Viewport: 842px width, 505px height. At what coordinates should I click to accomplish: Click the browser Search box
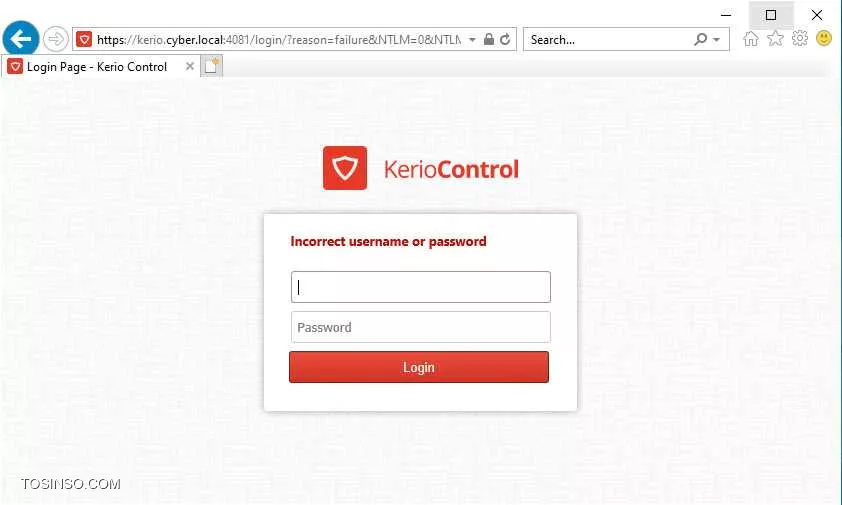(609, 39)
